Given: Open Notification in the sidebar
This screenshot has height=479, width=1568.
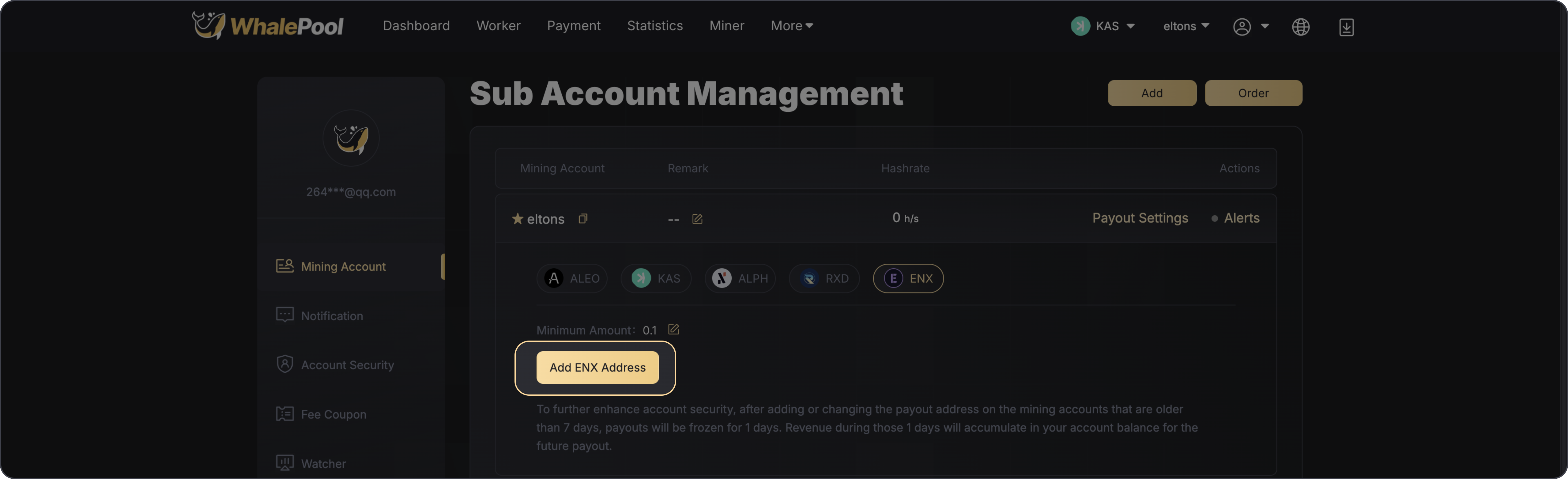Looking at the screenshot, I should [x=332, y=315].
